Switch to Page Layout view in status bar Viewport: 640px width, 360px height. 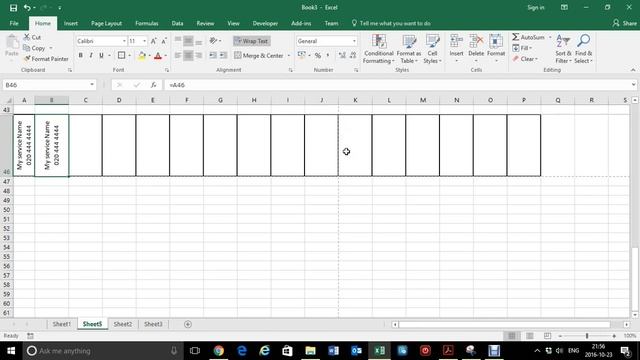tap(530, 336)
